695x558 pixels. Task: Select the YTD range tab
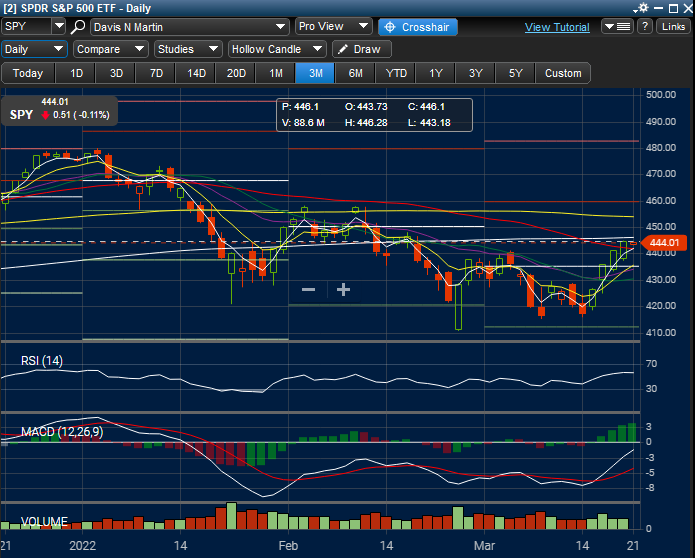tap(396, 73)
